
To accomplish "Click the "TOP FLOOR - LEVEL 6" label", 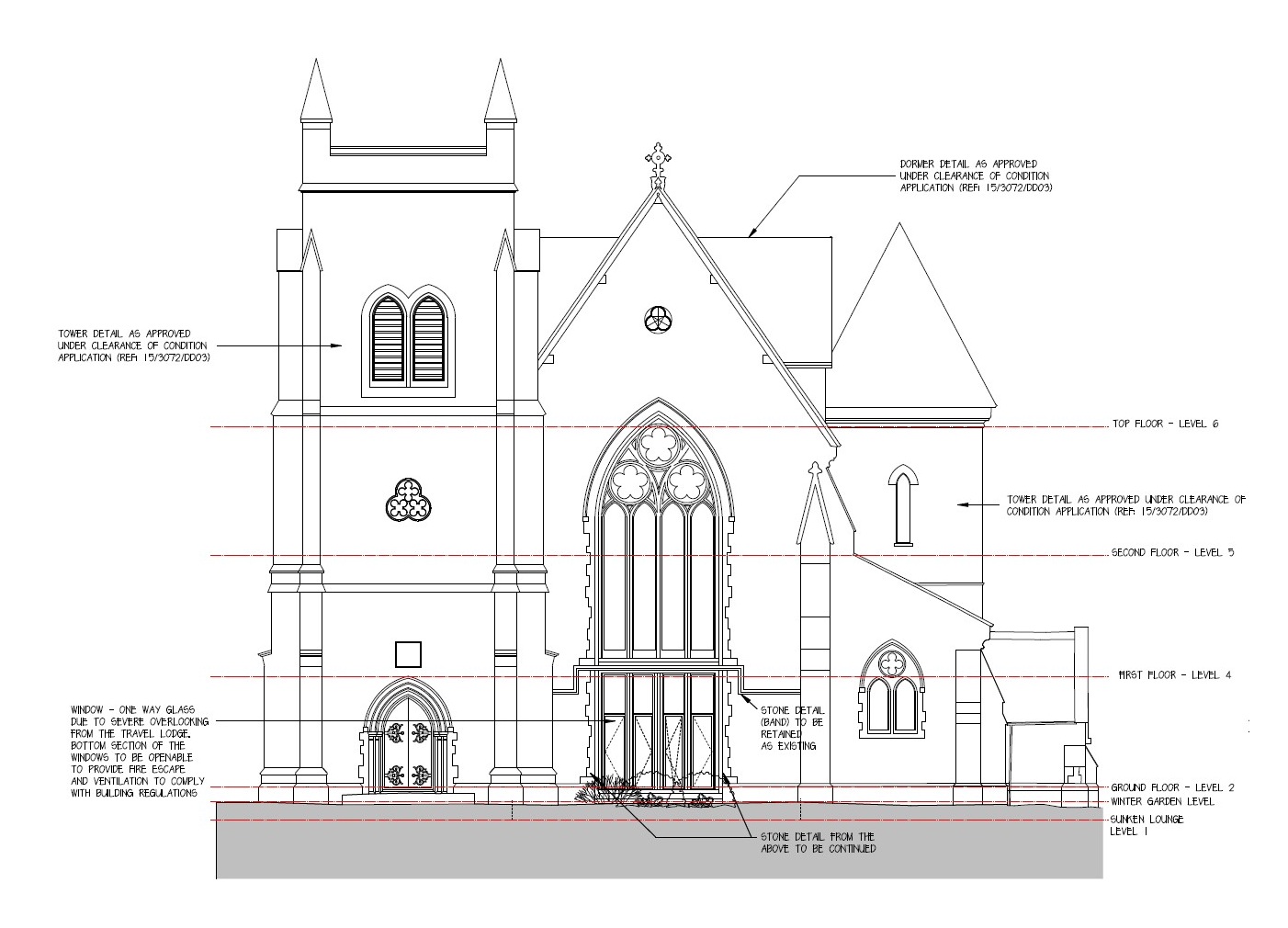I will (x=1165, y=424).
